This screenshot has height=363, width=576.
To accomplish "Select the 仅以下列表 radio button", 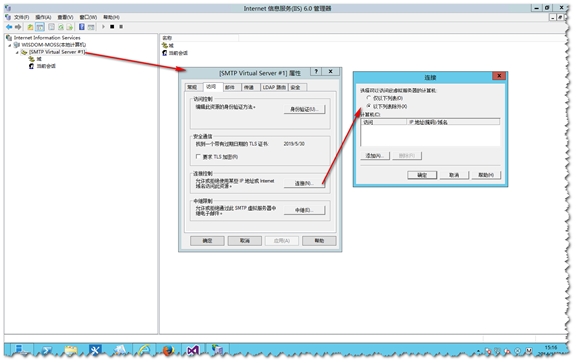I will (369, 98).
